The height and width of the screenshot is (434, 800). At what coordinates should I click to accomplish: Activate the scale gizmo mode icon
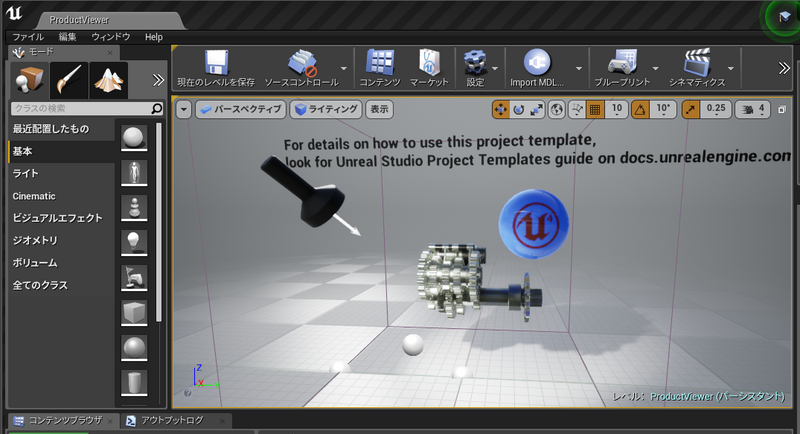click(x=536, y=109)
